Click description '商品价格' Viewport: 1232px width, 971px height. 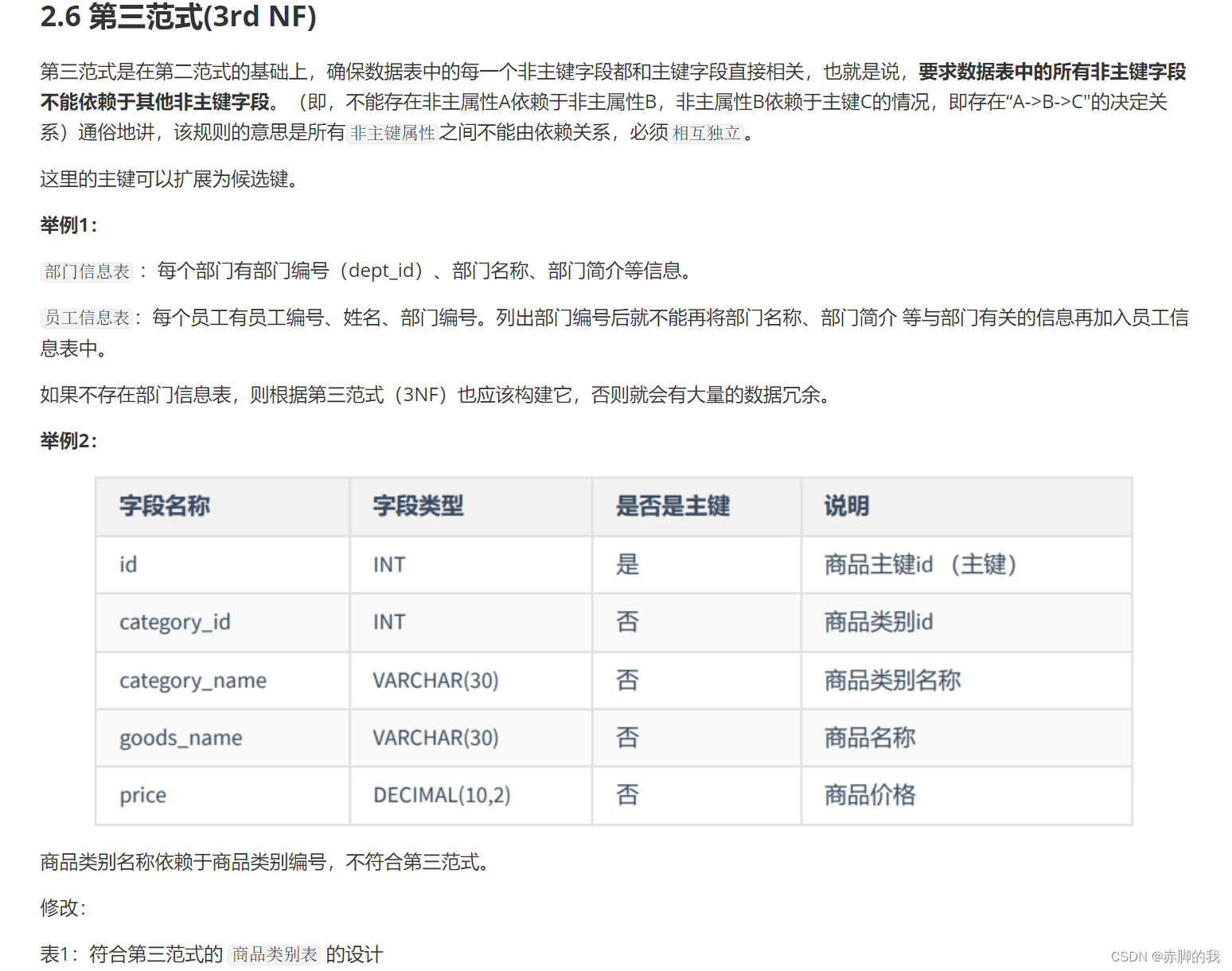click(870, 794)
